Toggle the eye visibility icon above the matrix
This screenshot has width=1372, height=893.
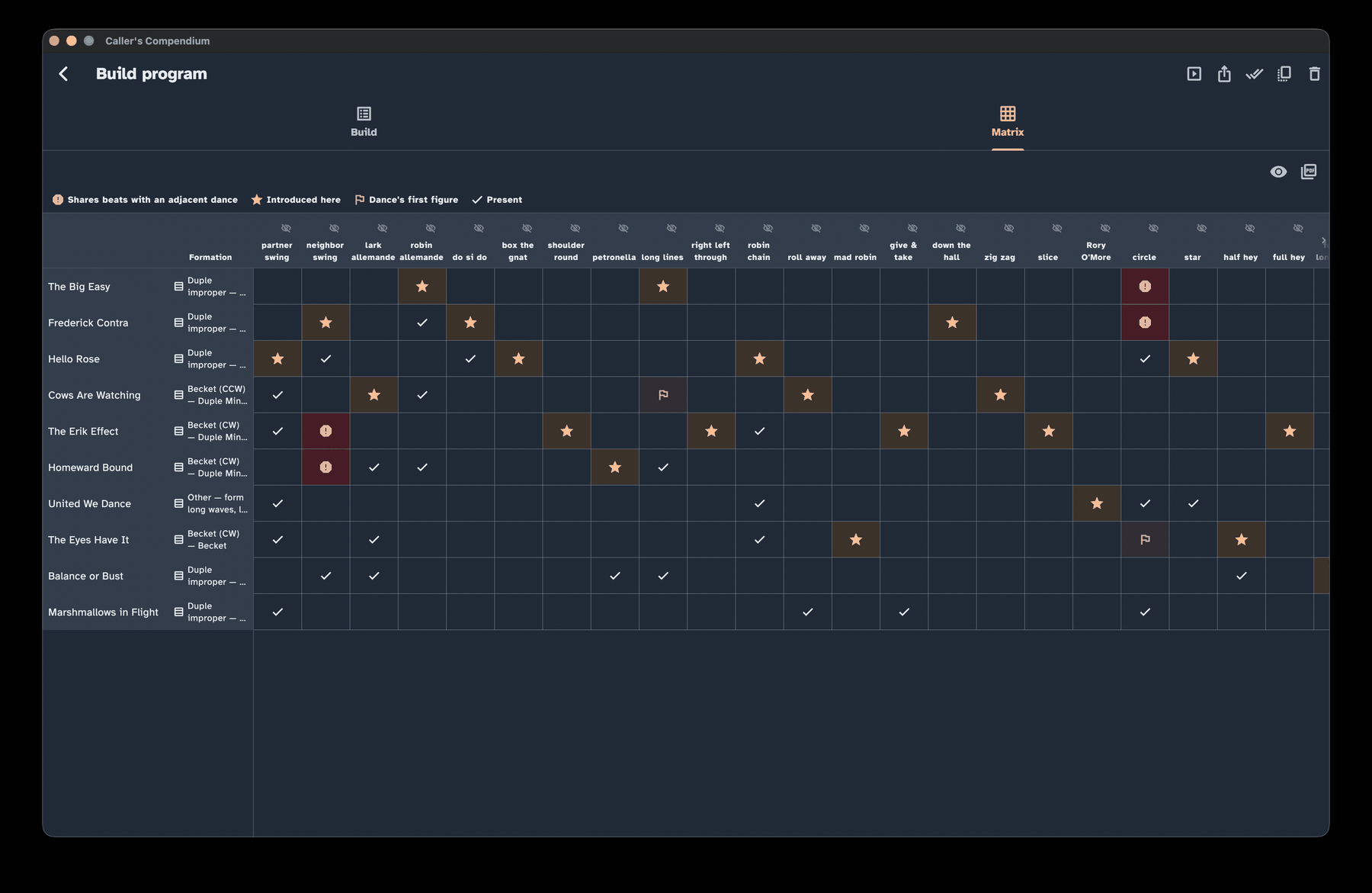[x=1278, y=172]
